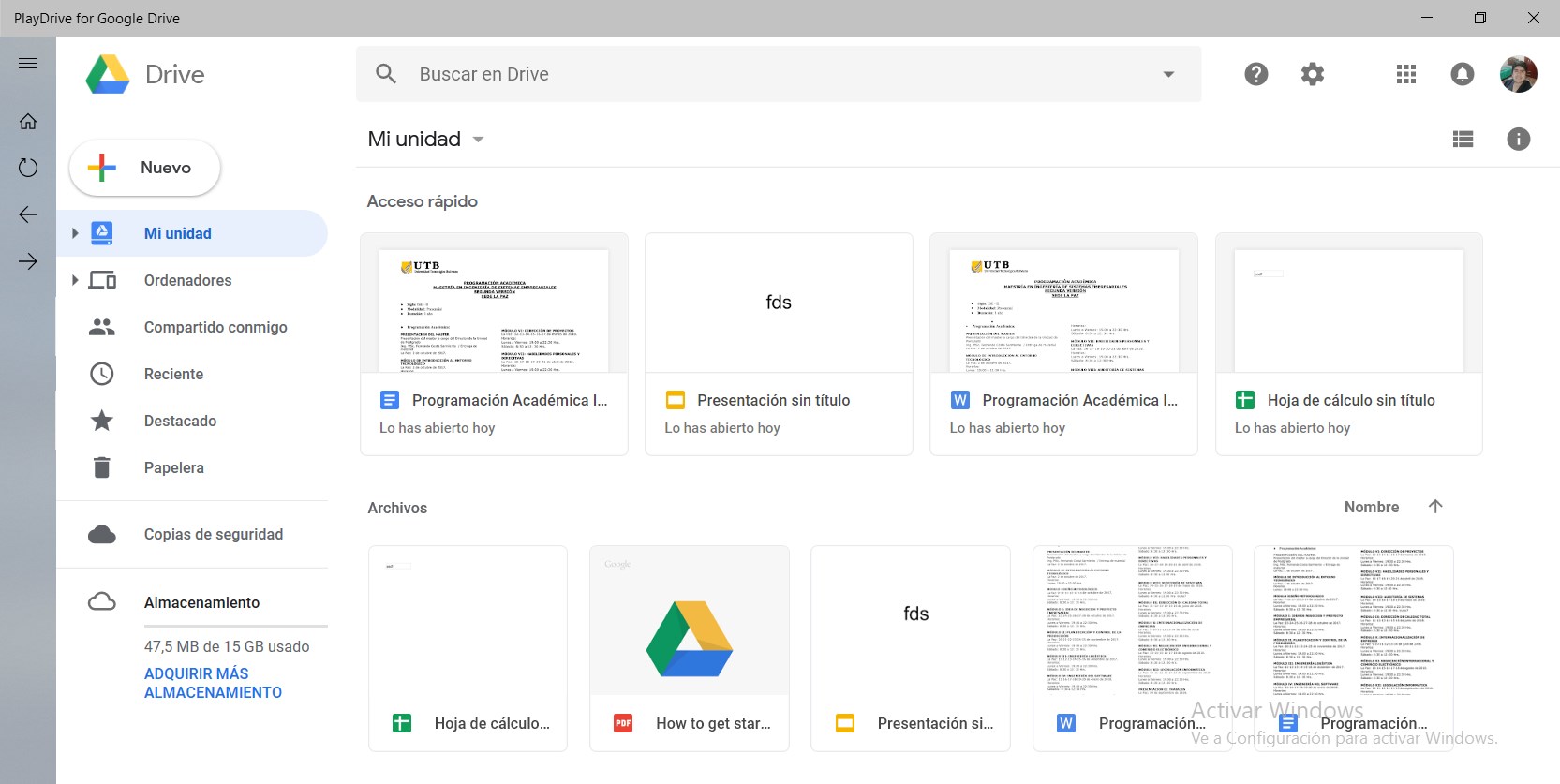Open the notifications bell icon

point(1462,74)
